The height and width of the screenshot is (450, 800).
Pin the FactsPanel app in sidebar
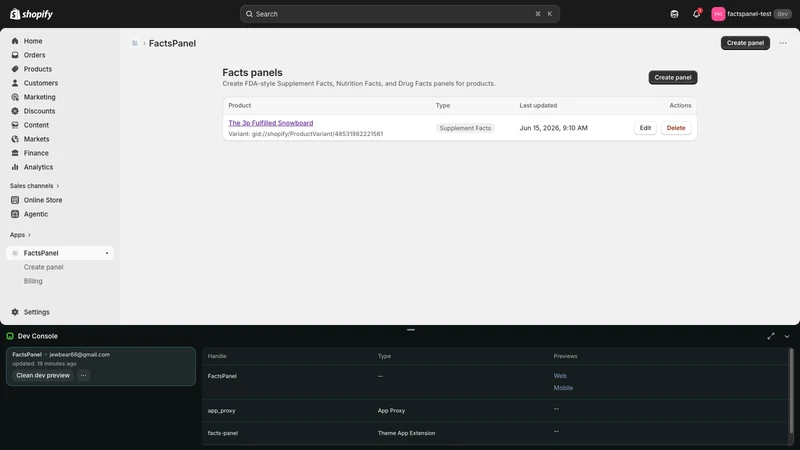[x=107, y=253]
